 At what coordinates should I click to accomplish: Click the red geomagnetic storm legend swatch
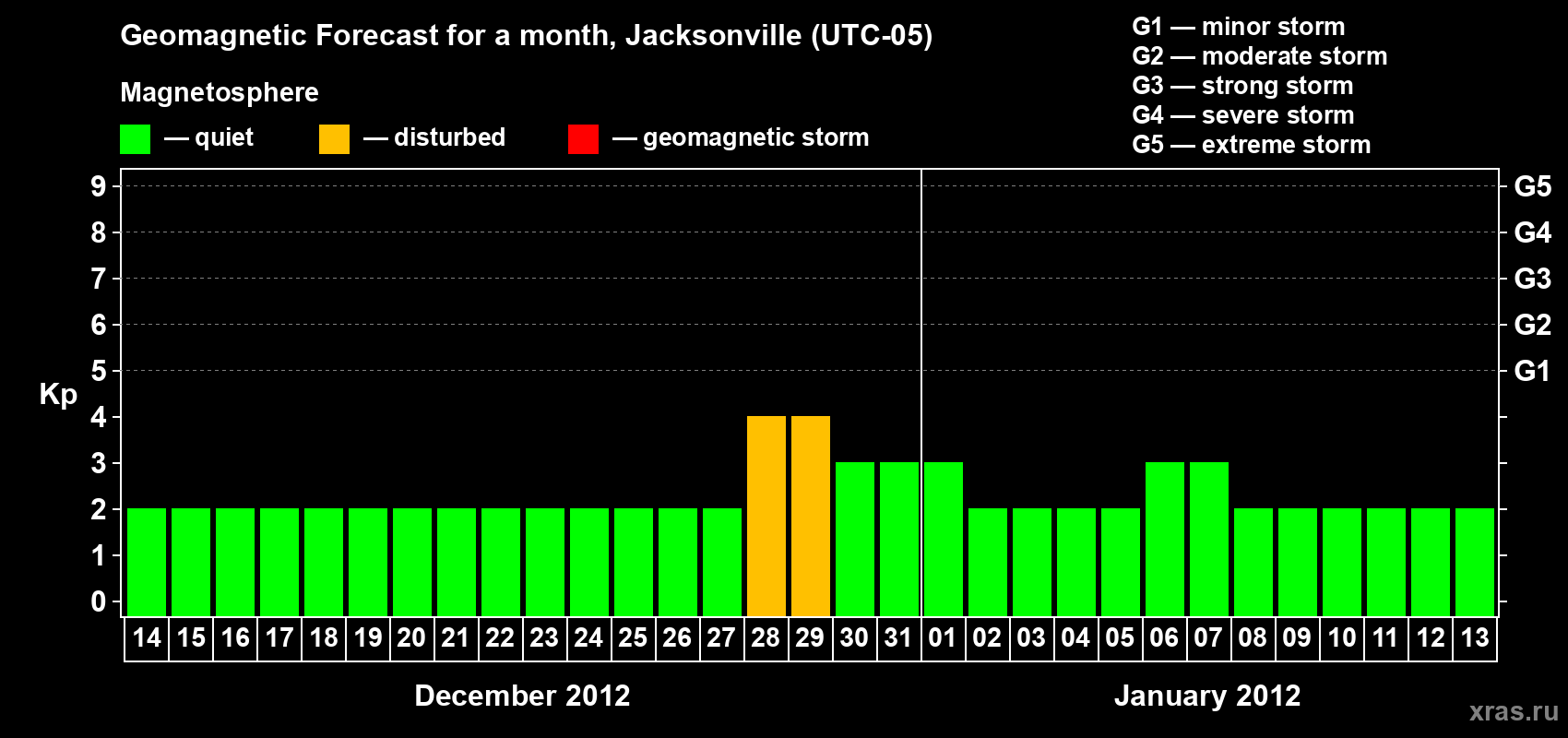tap(583, 139)
